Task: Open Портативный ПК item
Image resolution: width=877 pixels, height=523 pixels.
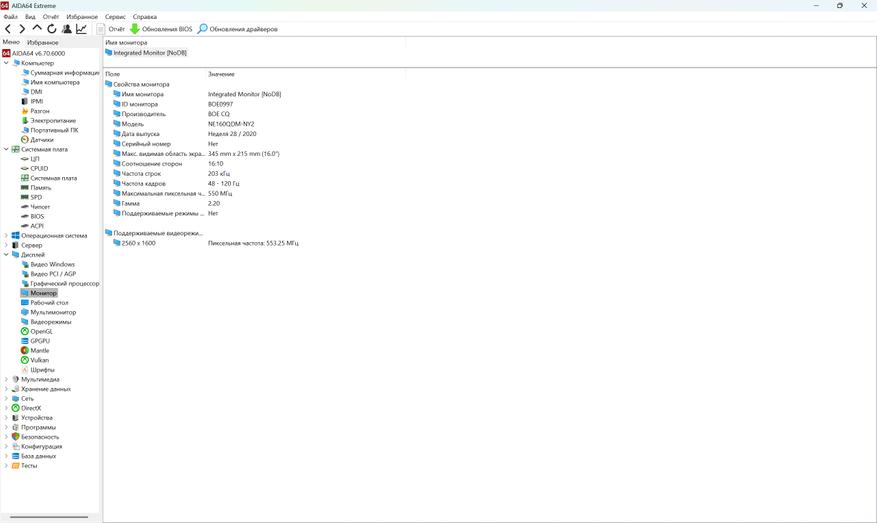Action: click(x=50, y=130)
